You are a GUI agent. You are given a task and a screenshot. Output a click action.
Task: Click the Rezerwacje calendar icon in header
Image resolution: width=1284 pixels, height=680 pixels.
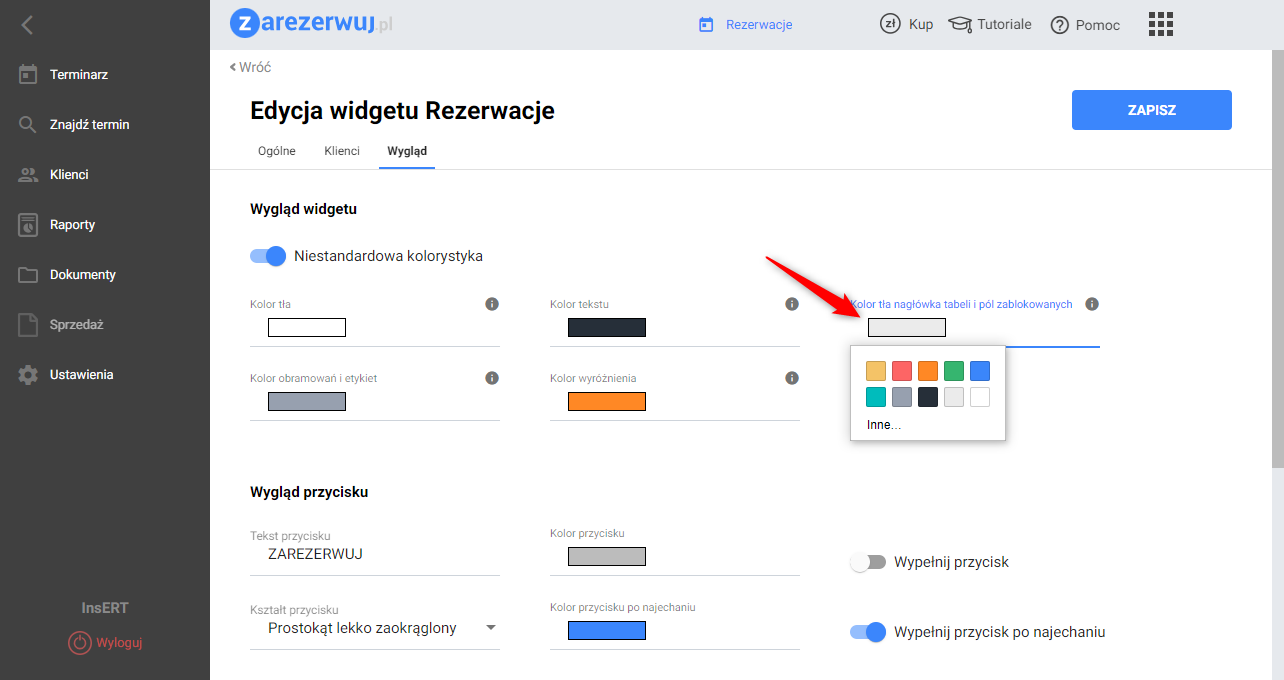[706, 24]
